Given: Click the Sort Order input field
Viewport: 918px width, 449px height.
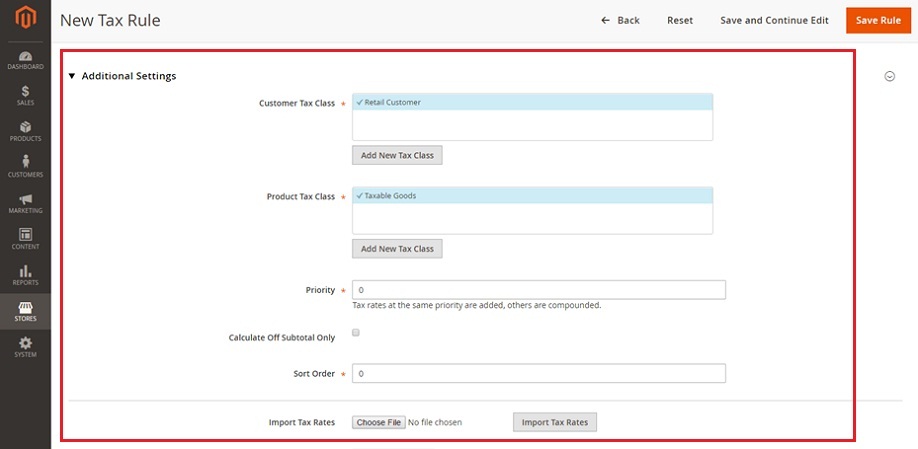Looking at the screenshot, I should tap(539, 373).
